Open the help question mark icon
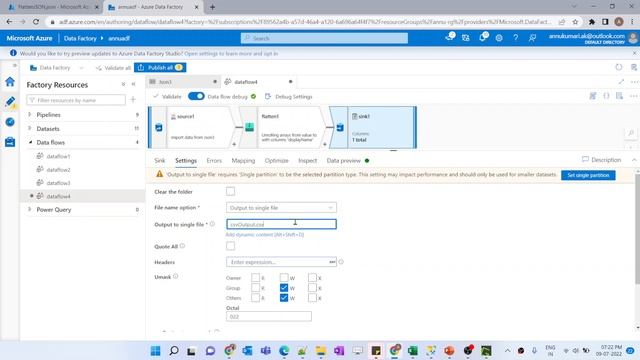This screenshot has width=640, height=360. (x=516, y=38)
